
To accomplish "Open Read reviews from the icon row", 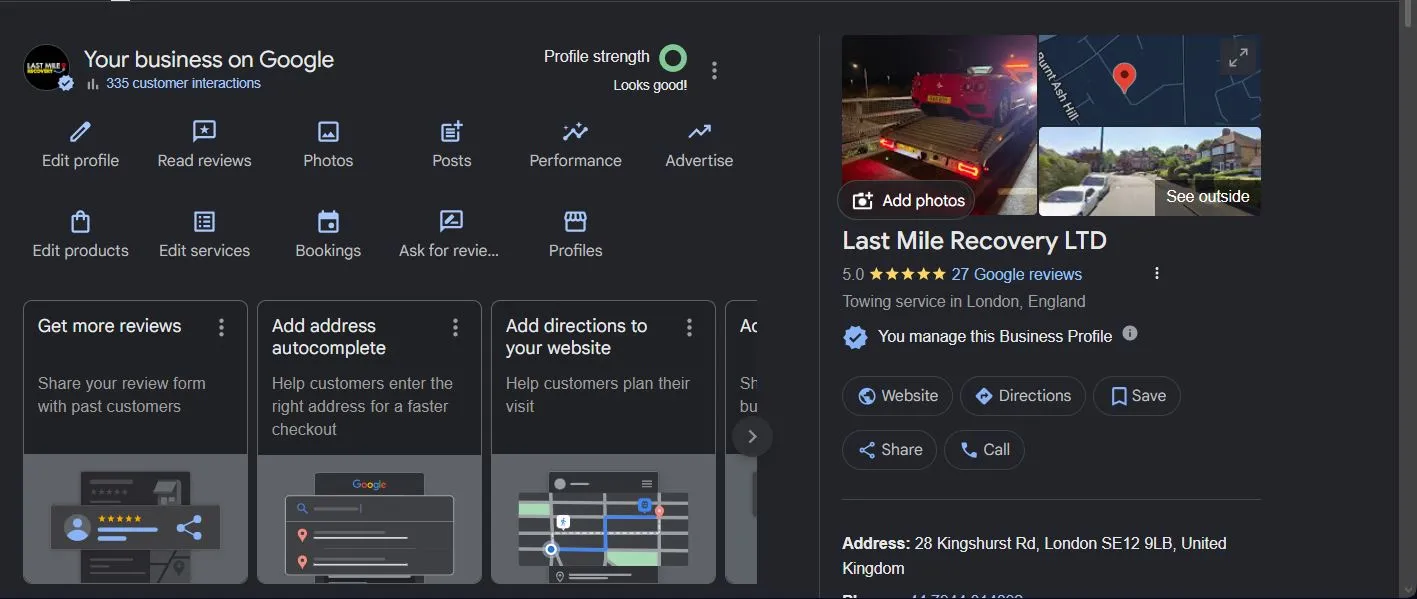I will click(204, 131).
